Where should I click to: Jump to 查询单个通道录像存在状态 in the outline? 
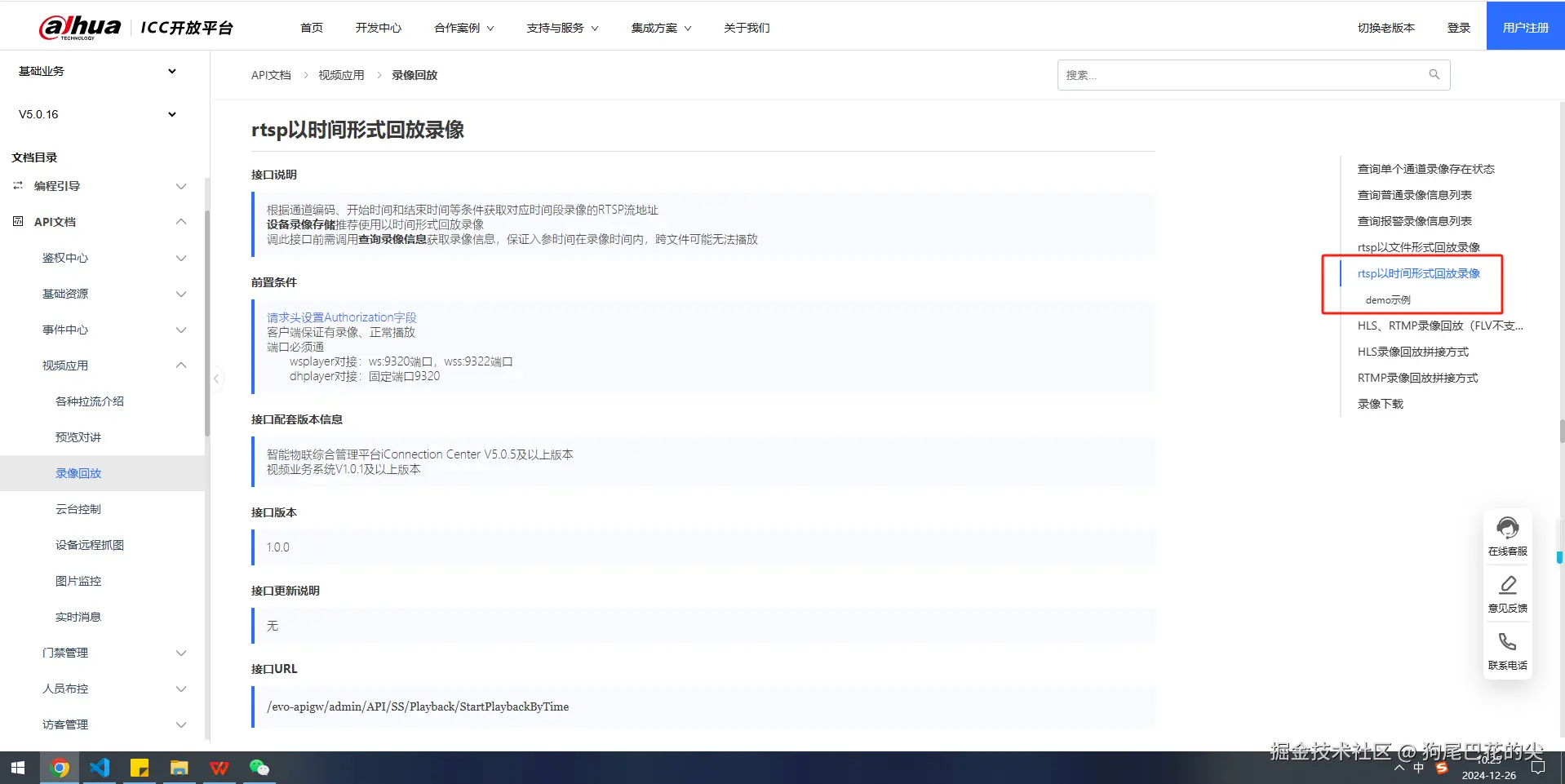tap(1426, 169)
